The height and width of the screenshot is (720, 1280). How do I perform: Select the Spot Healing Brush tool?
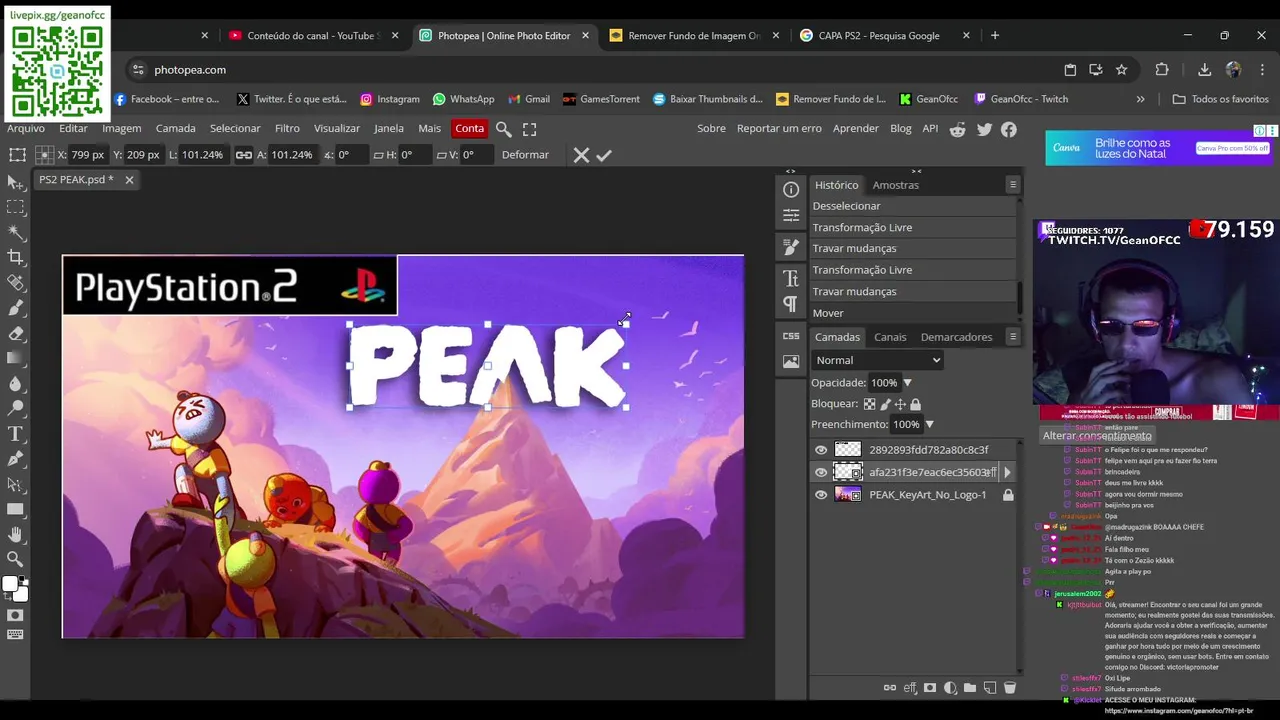(x=16, y=283)
